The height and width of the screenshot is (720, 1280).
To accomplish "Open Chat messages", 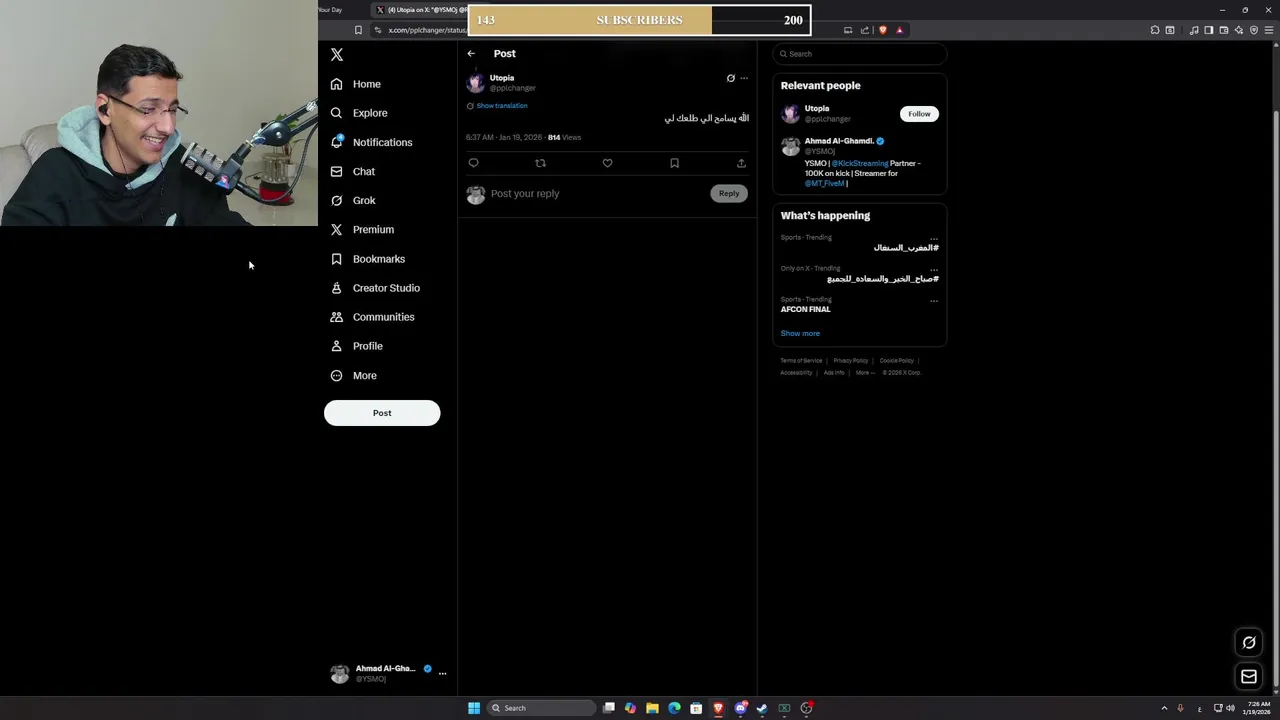I will [352, 171].
